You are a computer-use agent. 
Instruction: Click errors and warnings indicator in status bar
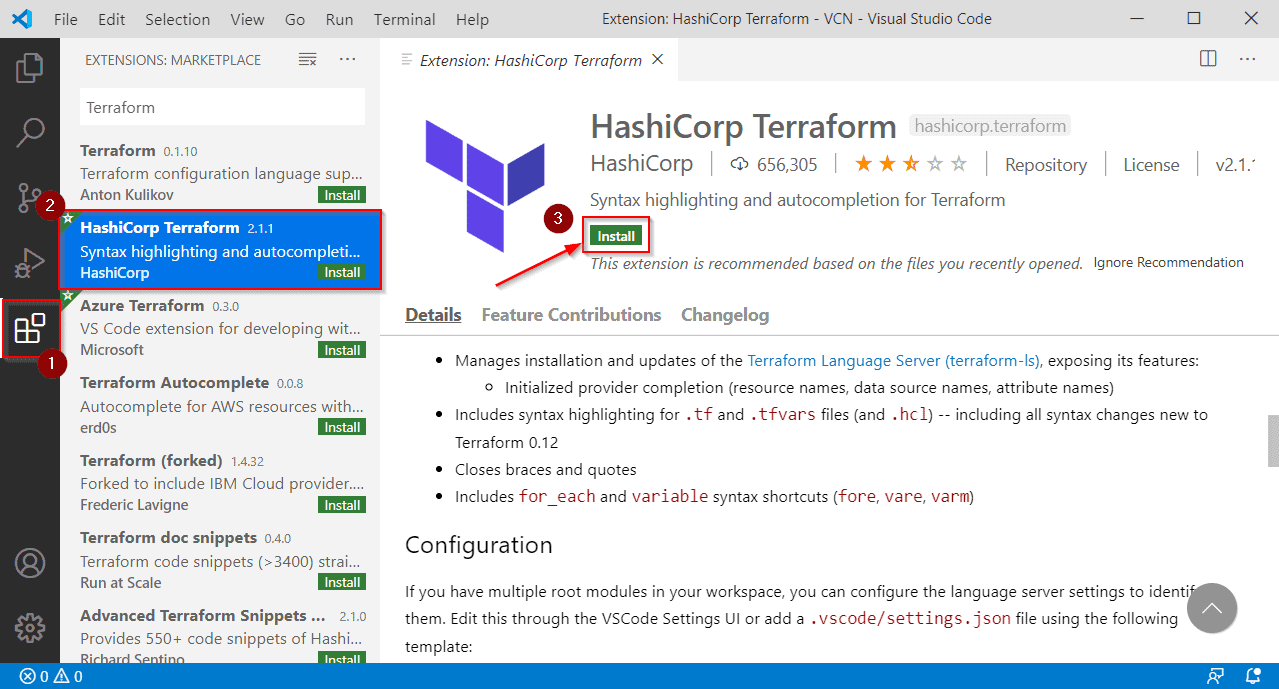click(x=49, y=676)
